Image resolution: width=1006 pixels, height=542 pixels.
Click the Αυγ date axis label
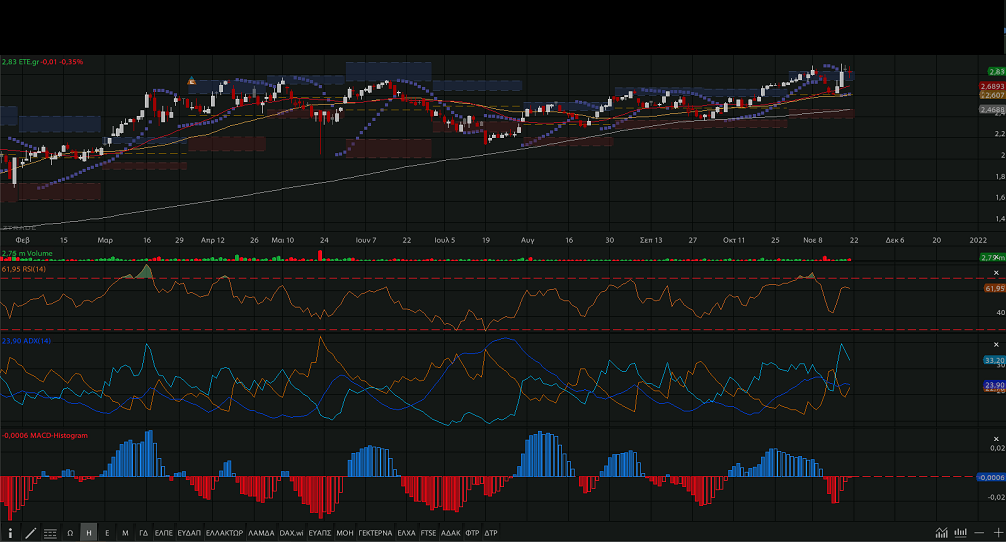(527, 240)
